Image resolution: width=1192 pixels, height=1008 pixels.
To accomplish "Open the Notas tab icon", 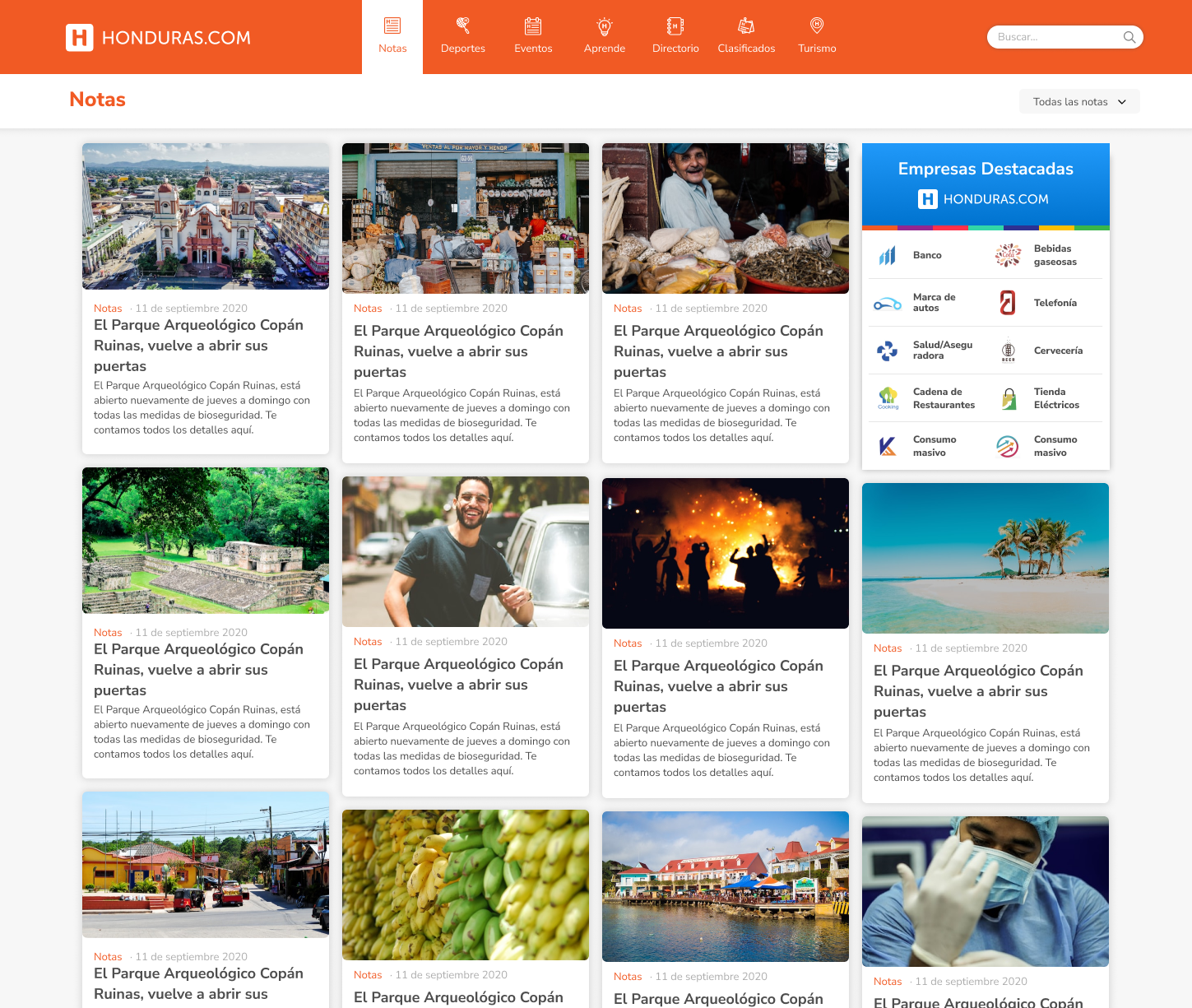I will coord(392,26).
